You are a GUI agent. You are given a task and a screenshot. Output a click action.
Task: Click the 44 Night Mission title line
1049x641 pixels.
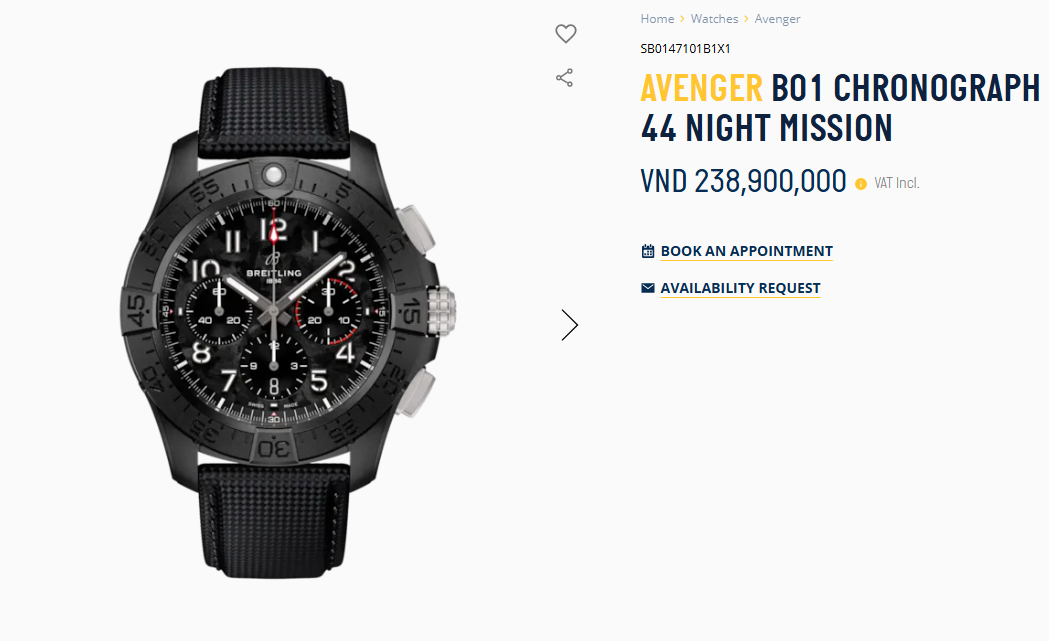[x=766, y=128]
